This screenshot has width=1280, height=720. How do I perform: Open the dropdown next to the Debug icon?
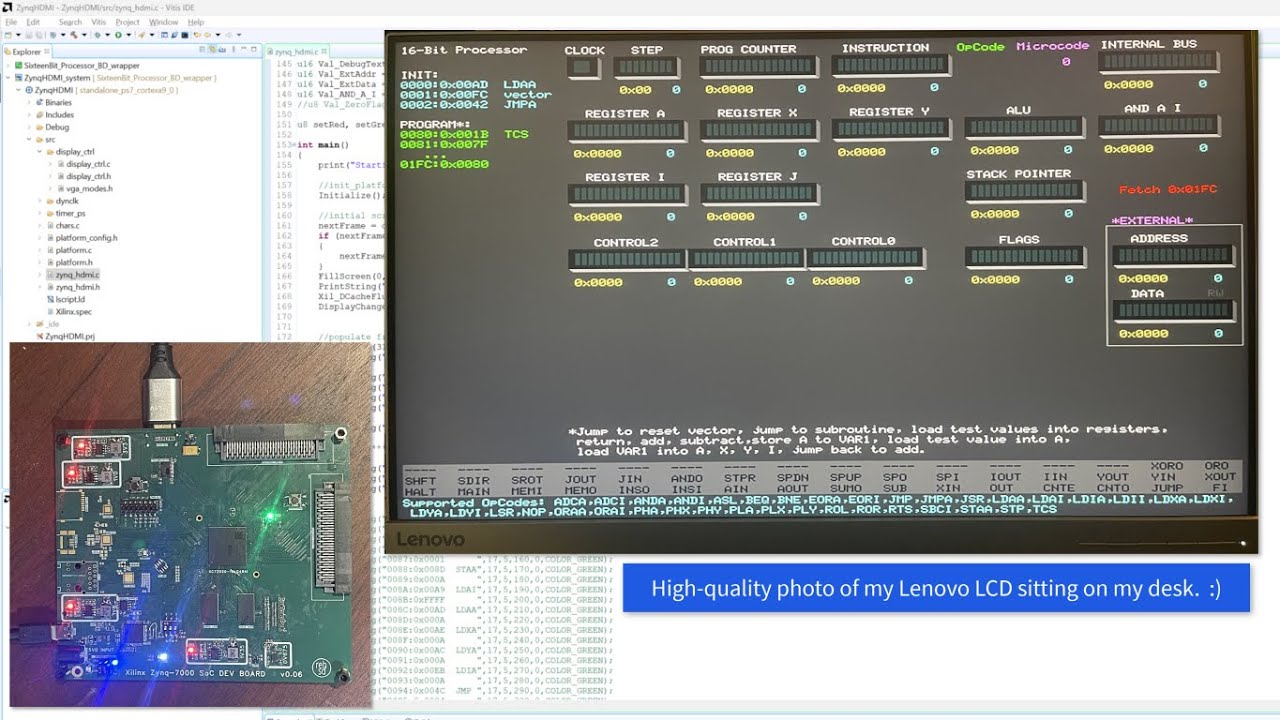point(107,35)
